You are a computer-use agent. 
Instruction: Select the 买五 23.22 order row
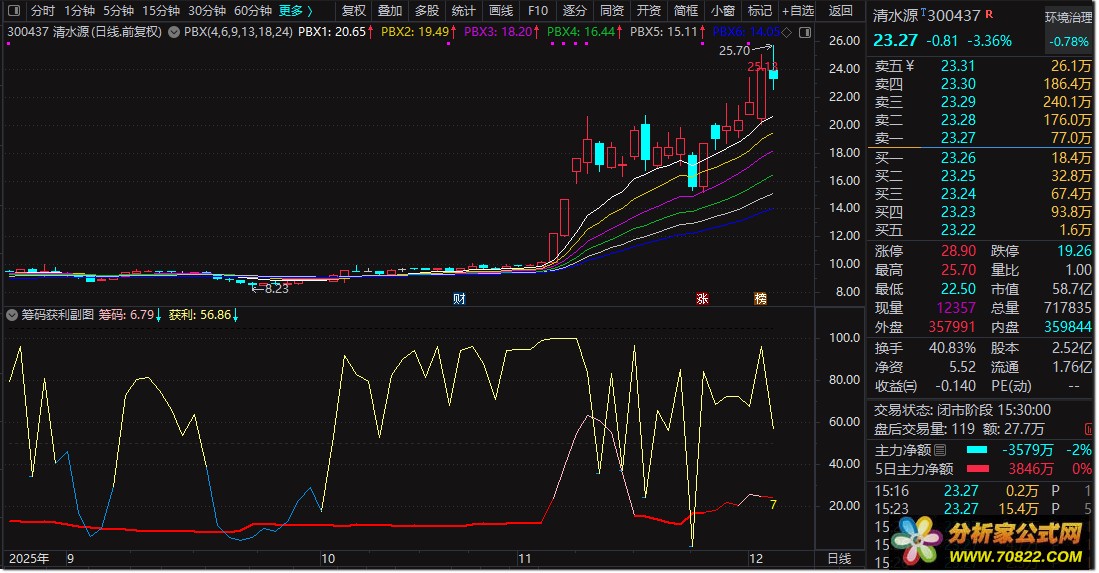982,230
